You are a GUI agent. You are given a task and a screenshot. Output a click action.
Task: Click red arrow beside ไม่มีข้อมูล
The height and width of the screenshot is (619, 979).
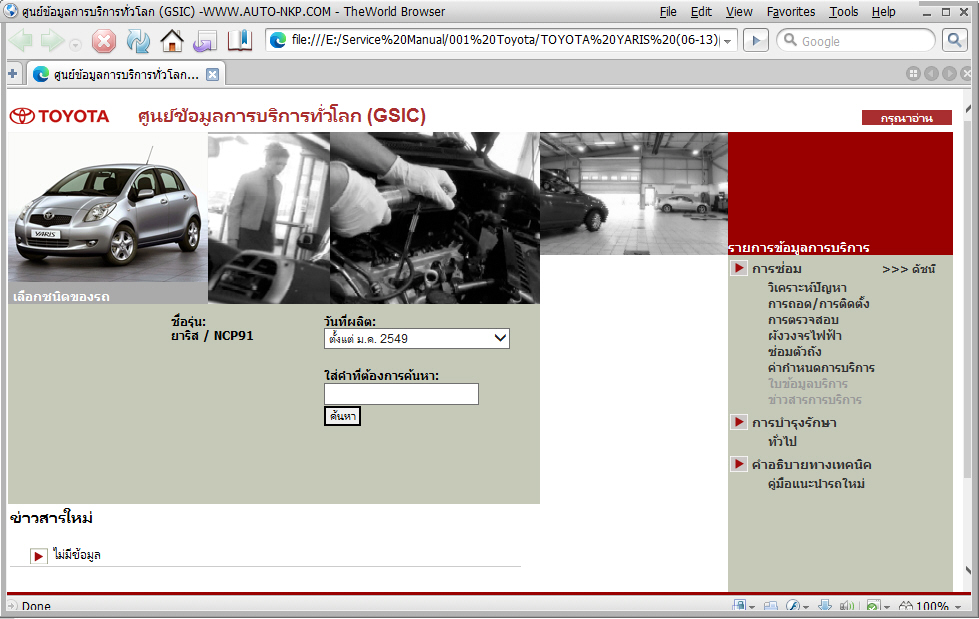[x=39, y=555]
